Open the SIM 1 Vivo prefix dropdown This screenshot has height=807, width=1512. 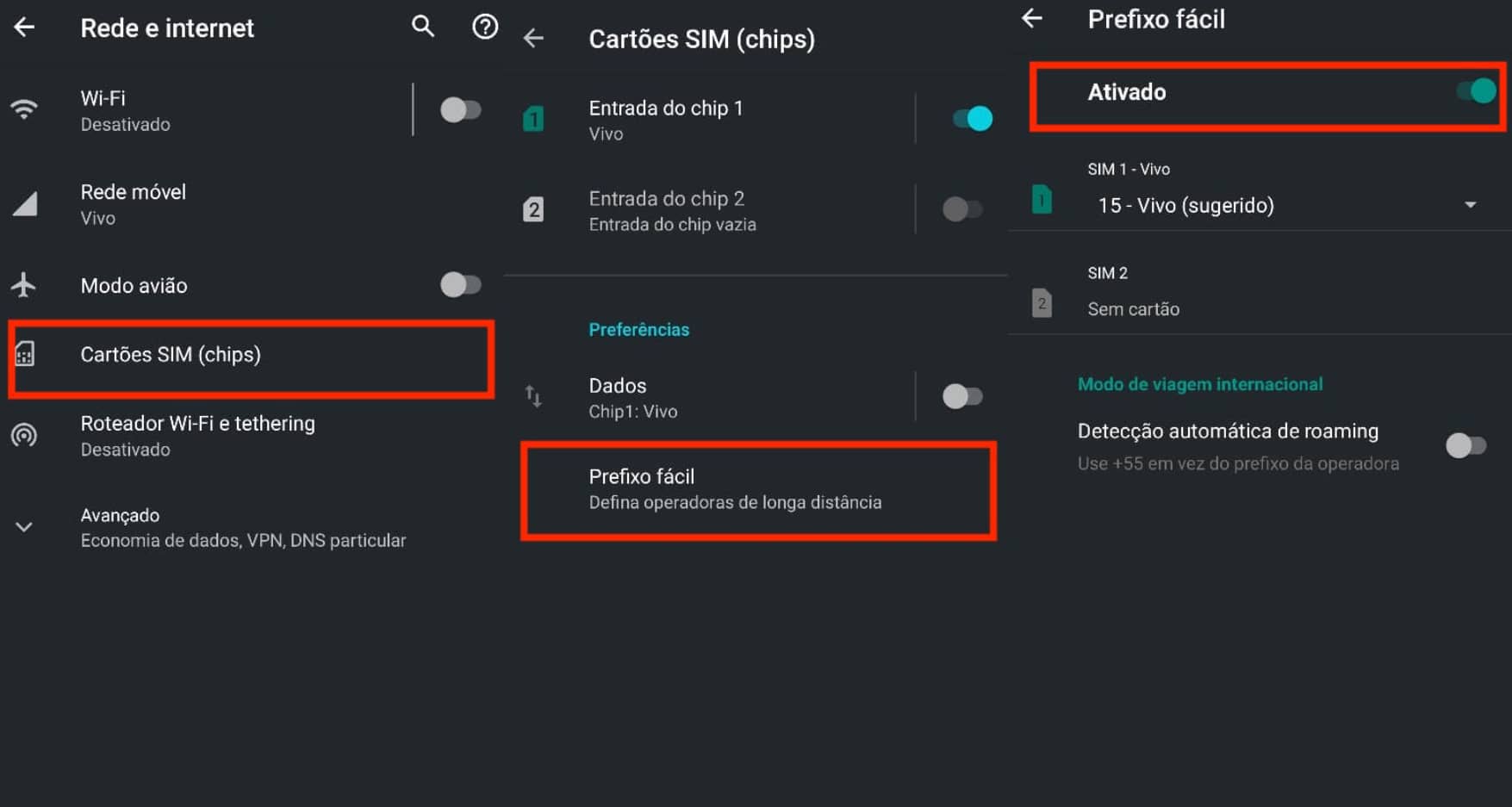coord(1470,206)
